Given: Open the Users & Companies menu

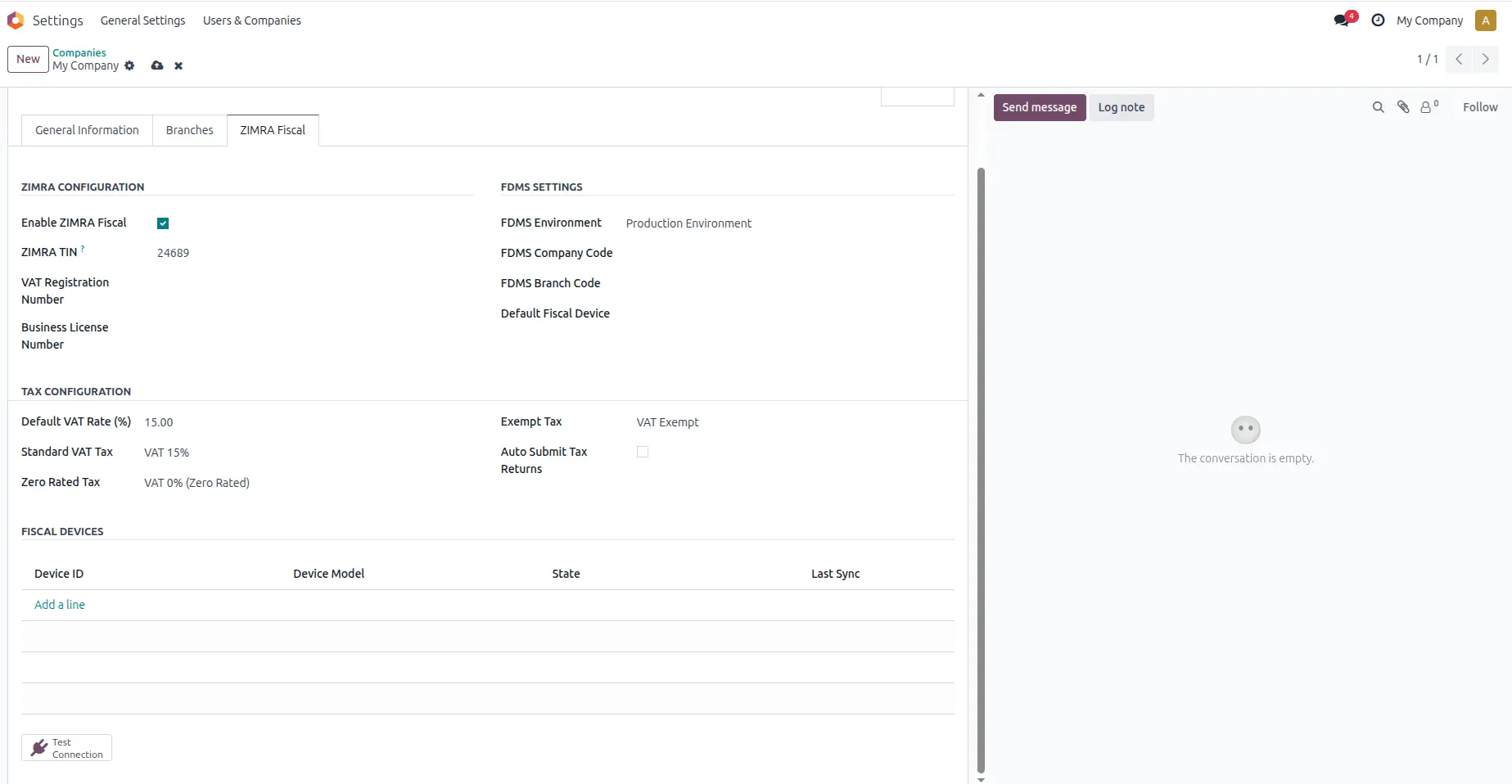Looking at the screenshot, I should coord(251,20).
